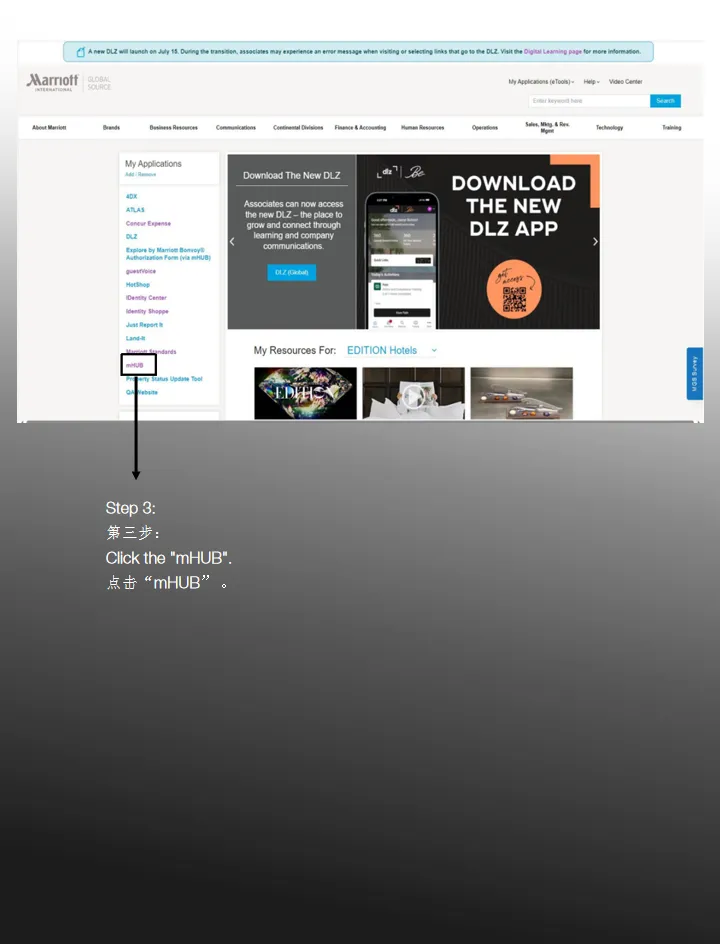Open the Business Resources menu
The height and width of the screenshot is (944, 720).
(173, 128)
